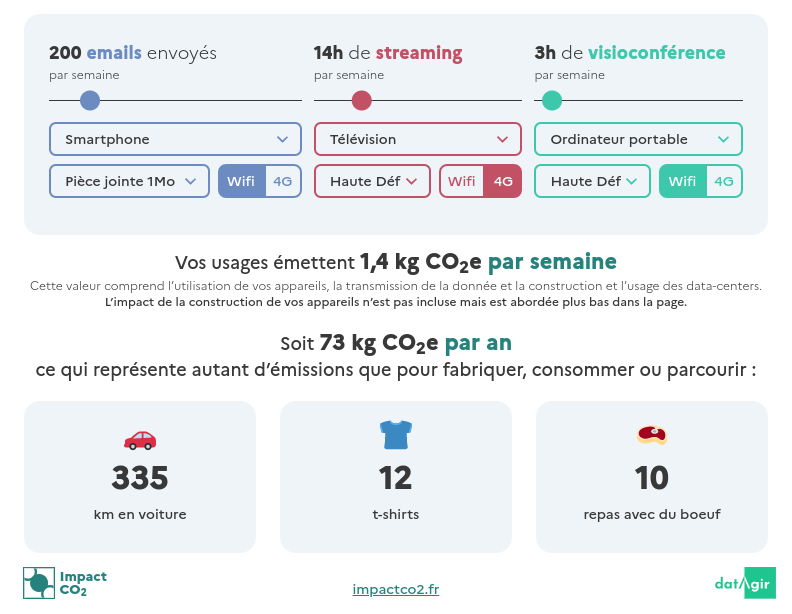Click the datAgir logo

coord(744,583)
